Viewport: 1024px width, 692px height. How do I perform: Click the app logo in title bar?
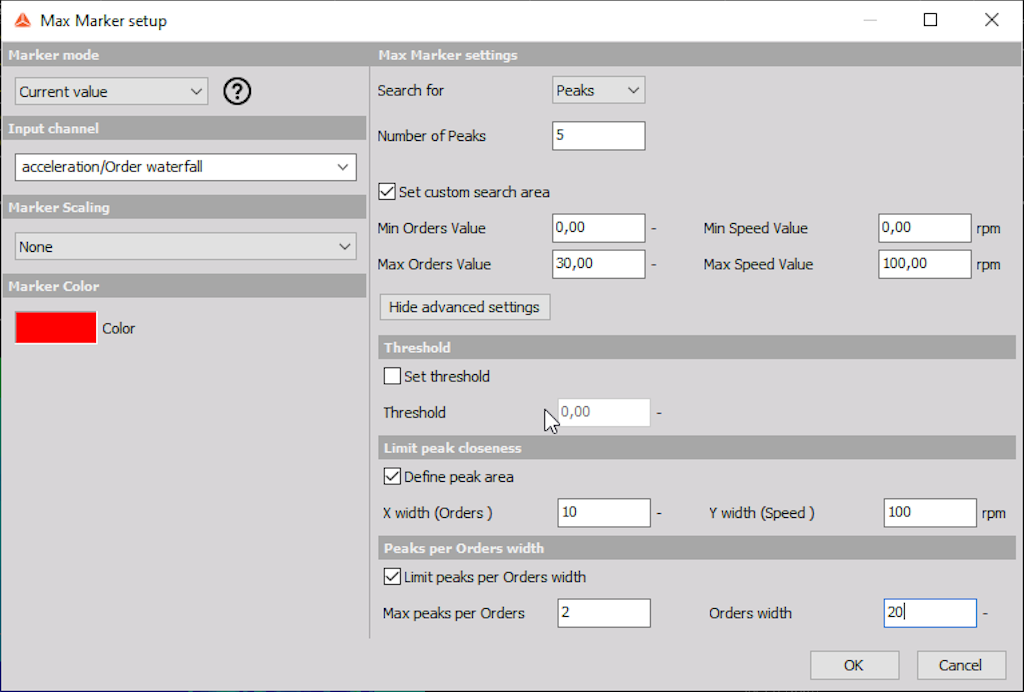[23, 21]
